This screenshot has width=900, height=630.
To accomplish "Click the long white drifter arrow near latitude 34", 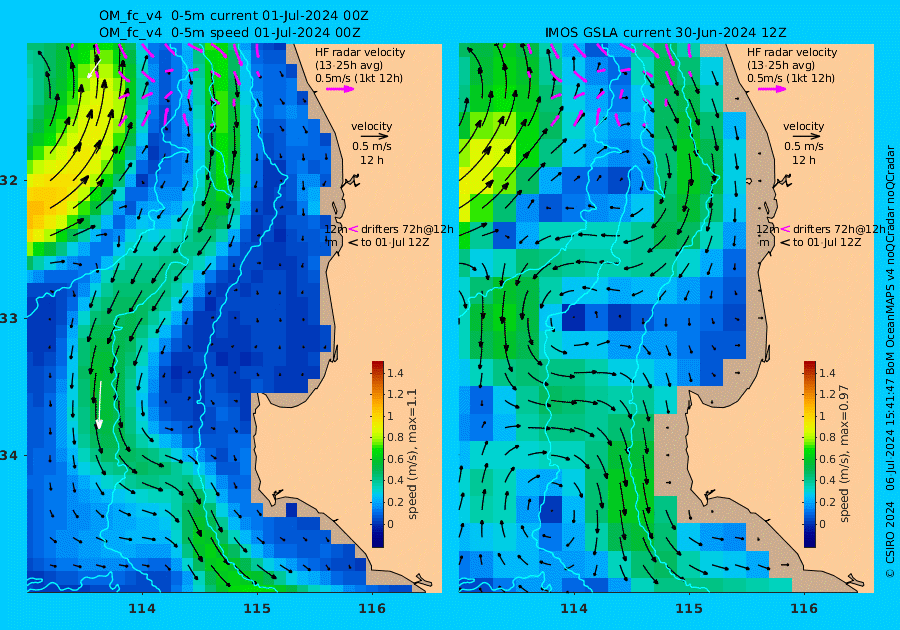I will point(100,405).
